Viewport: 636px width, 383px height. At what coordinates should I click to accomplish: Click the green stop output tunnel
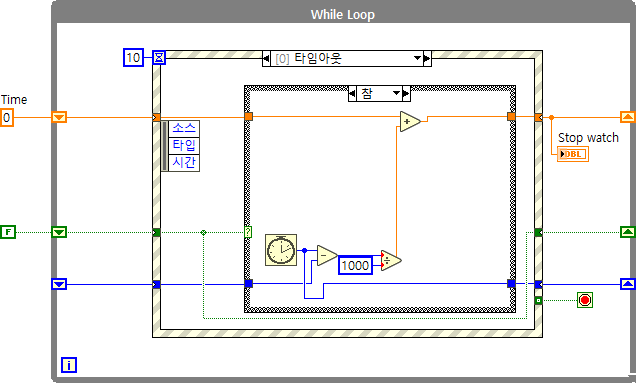point(539,300)
